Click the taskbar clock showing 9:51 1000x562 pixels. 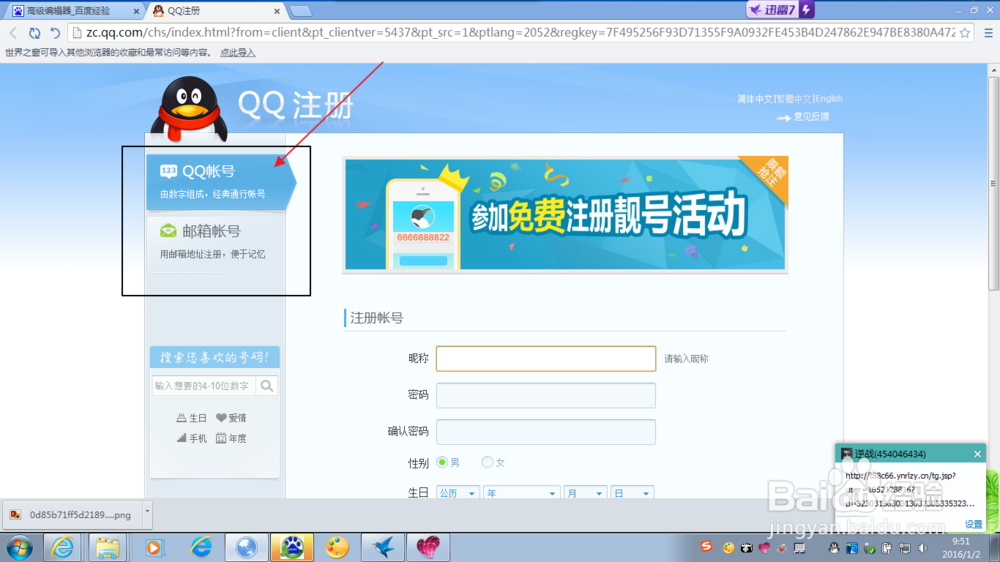960,548
